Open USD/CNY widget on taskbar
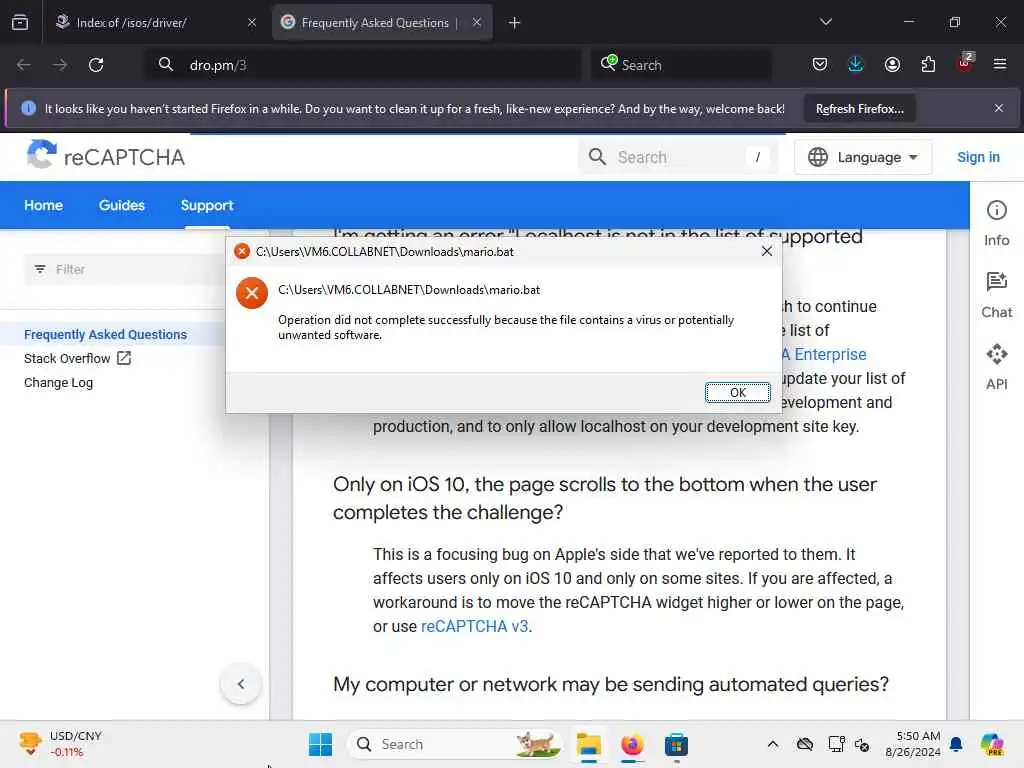This screenshot has height=768, width=1024. pos(60,744)
